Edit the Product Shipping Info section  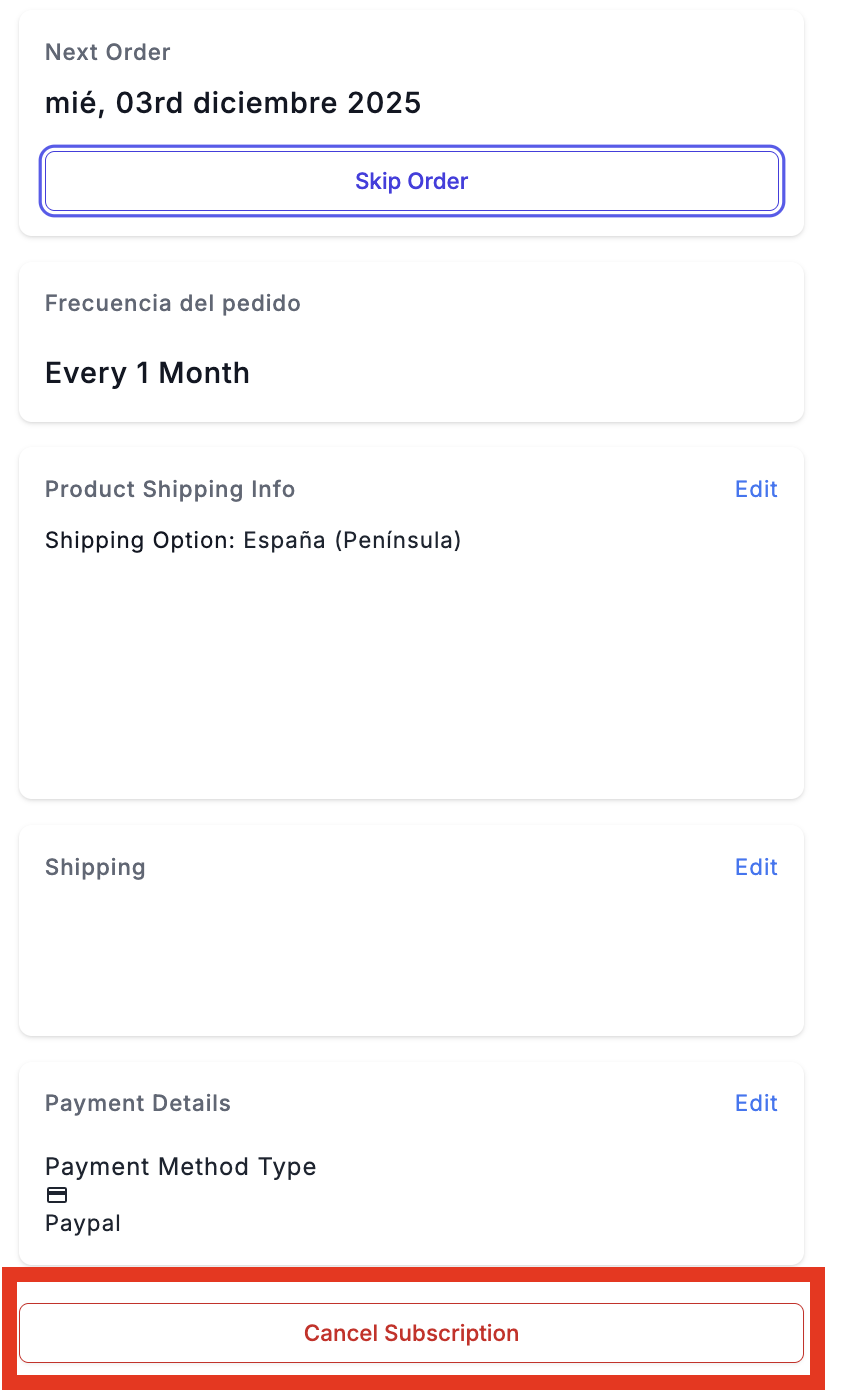click(756, 489)
